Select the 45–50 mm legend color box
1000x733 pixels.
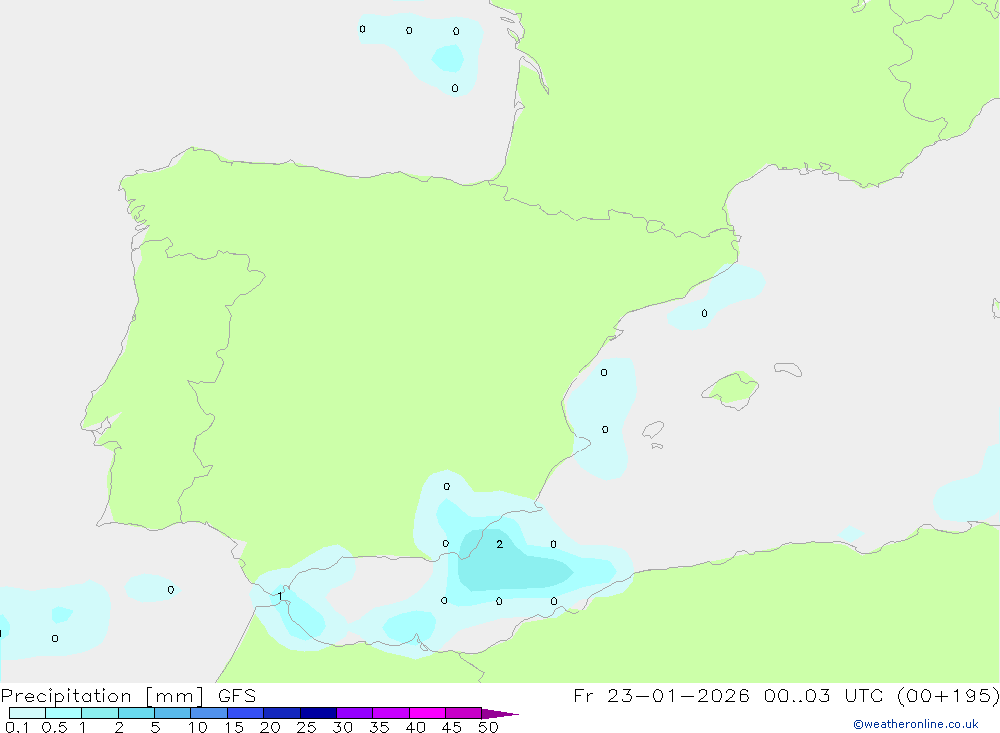click(x=464, y=713)
